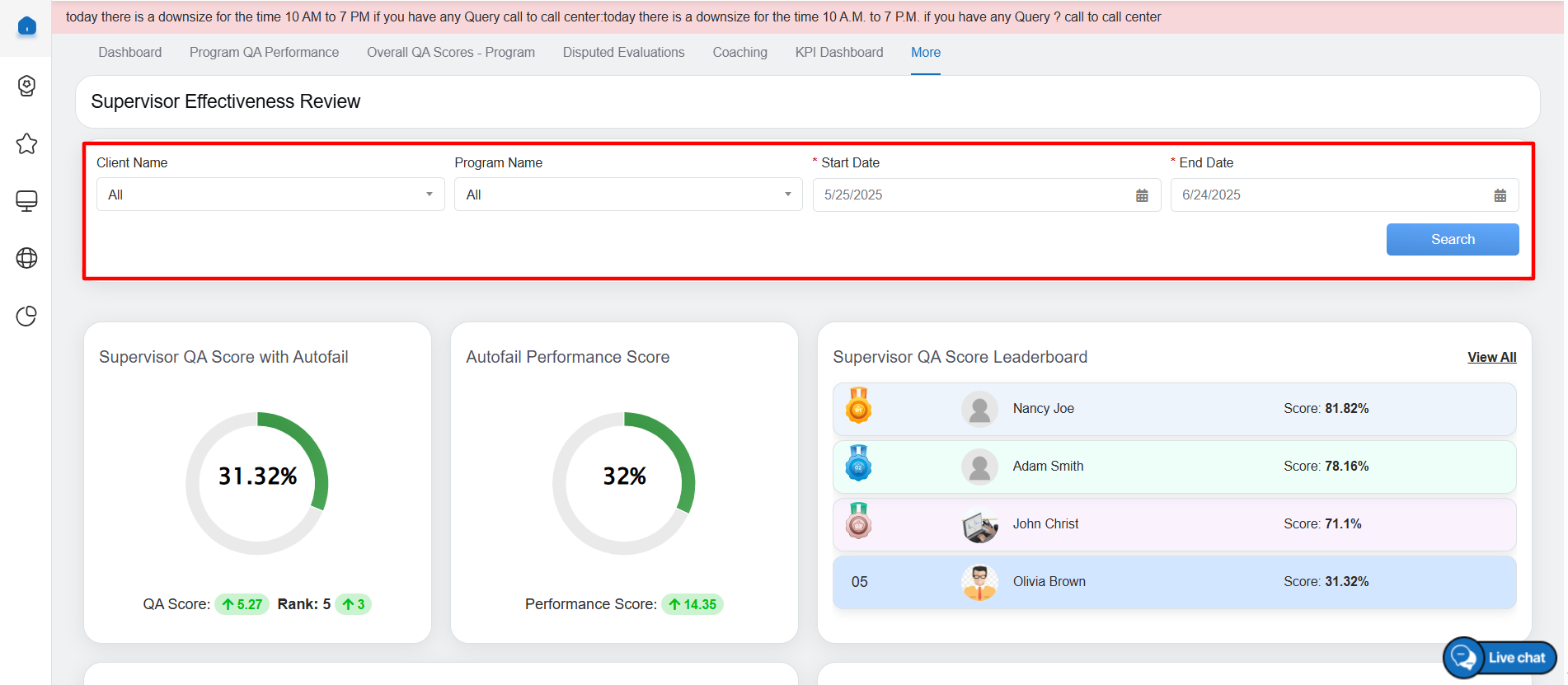Click the star icon in sidebar
The width and height of the screenshot is (1568, 685).
click(x=26, y=143)
